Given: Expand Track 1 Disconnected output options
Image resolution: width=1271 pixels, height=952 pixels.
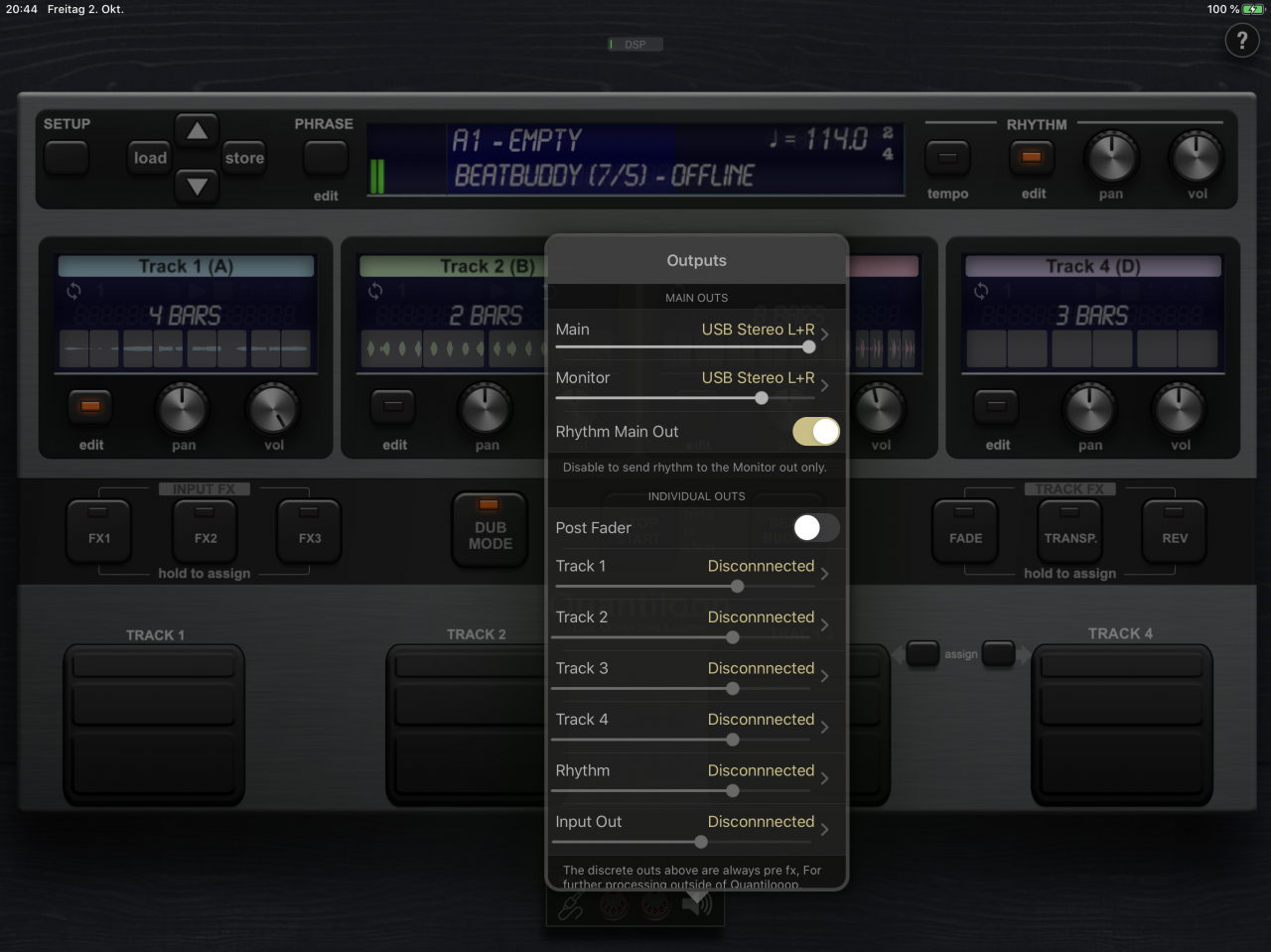Looking at the screenshot, I should (x=763, y=566).
